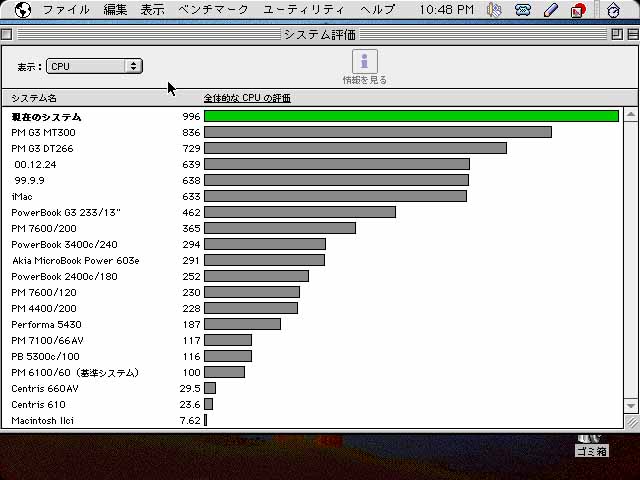Select the 現在のシステム row
The height and width of the screenshot is (480, 640).
pyautogui.click(x=312, y=117)
